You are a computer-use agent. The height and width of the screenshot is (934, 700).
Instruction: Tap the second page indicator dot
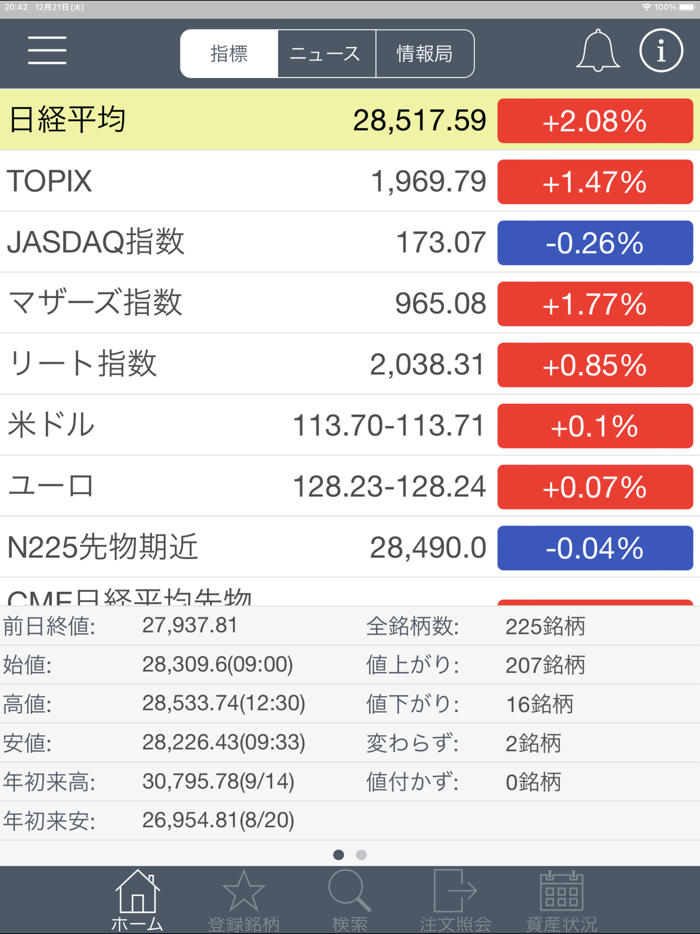(359, 856)
